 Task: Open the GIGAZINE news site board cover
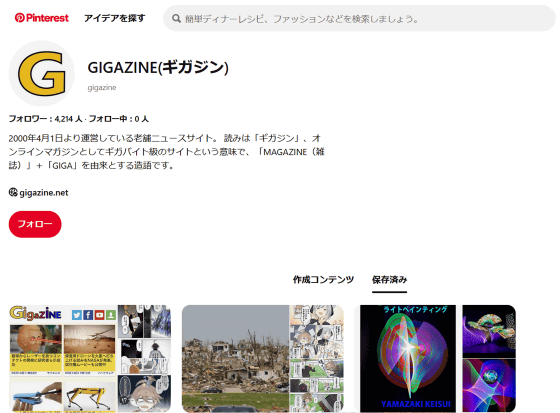click(x=63, y=359)
